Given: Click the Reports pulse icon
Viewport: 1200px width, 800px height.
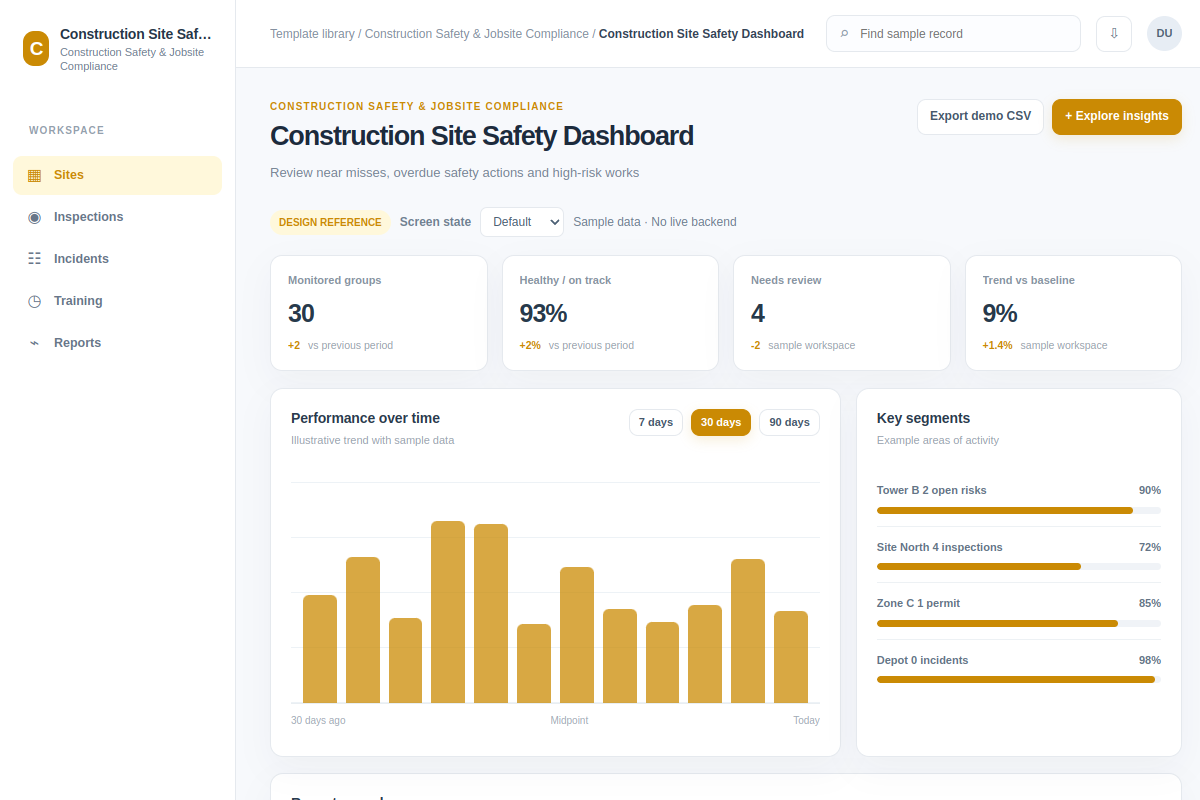Looking at the screenshot, I should 34,343.
